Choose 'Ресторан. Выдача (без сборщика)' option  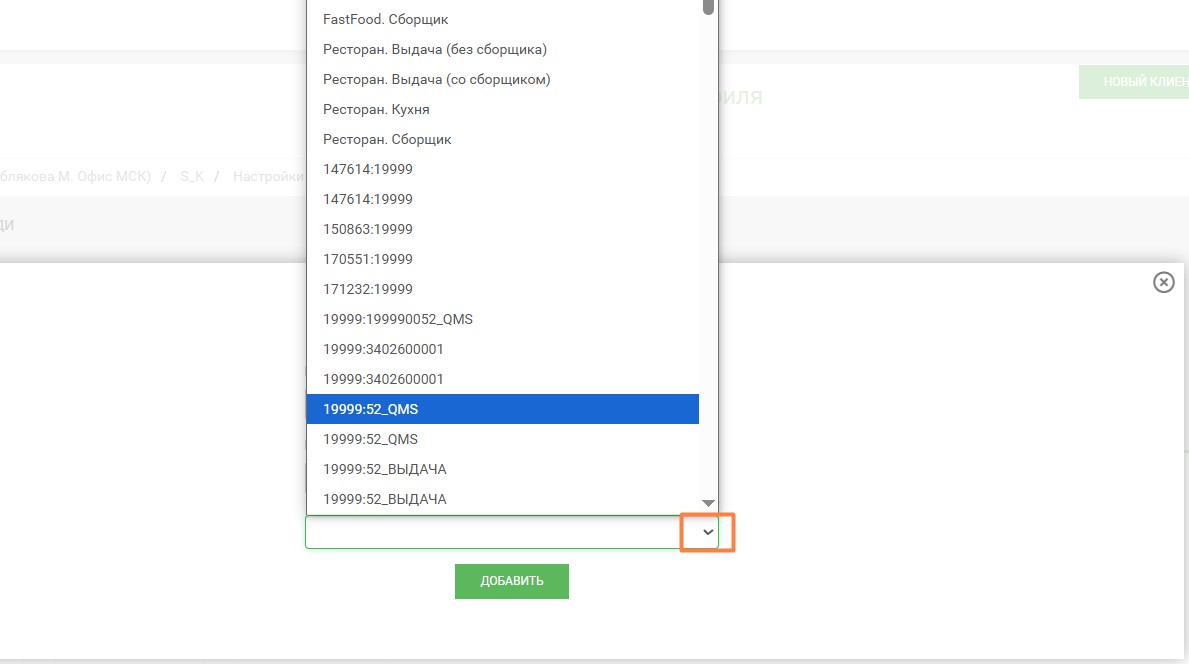(434, 49)
